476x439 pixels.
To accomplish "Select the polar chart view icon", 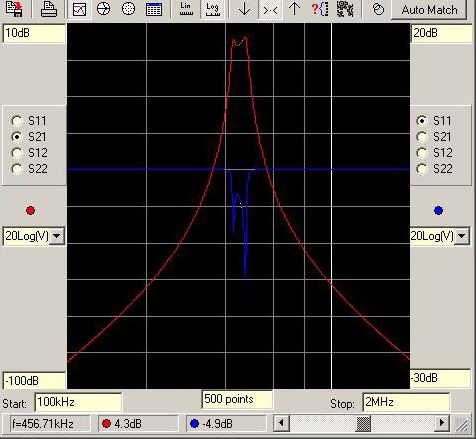I will (128, 9).
